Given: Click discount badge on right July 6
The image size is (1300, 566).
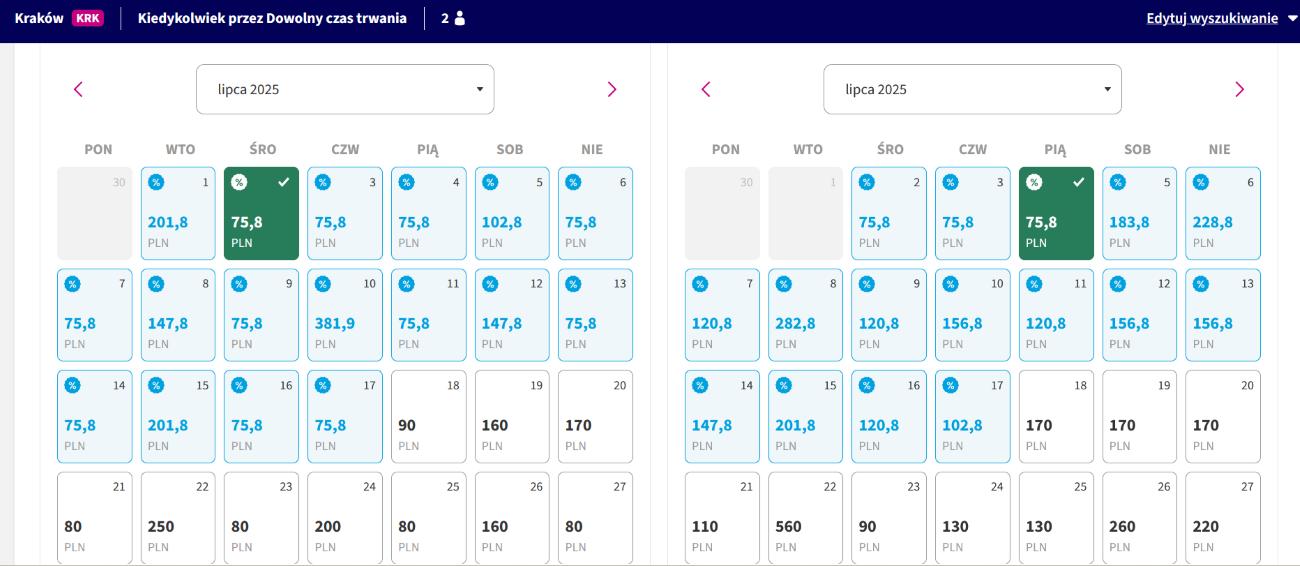Looking at the screenshot, I should 1200,182.
